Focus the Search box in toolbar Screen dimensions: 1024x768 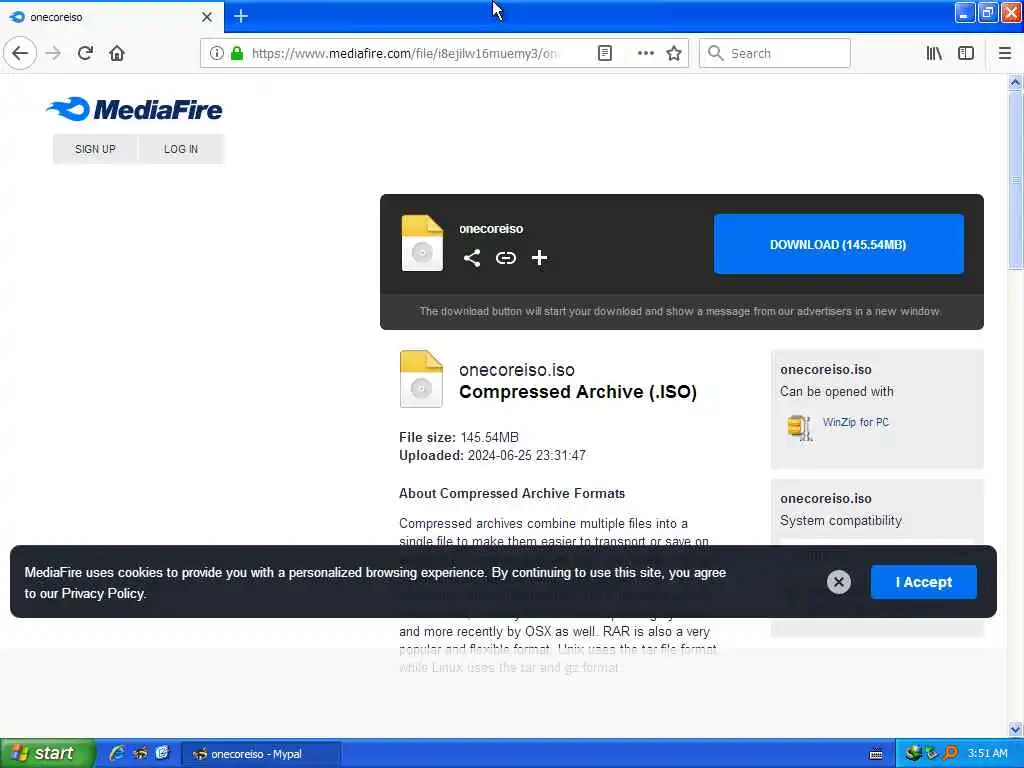775,53
